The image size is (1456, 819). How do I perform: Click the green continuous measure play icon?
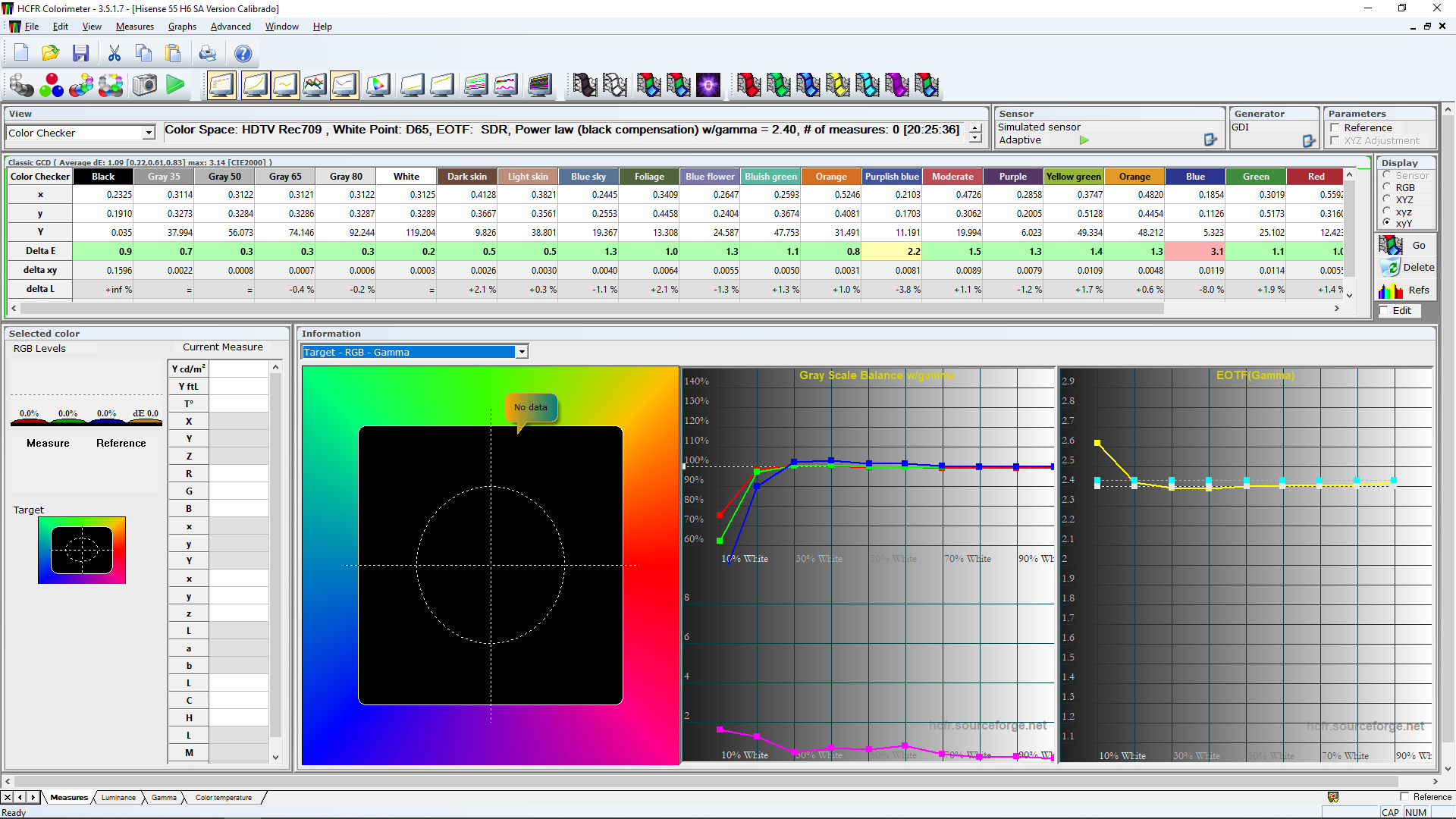[x=175, y=85]
